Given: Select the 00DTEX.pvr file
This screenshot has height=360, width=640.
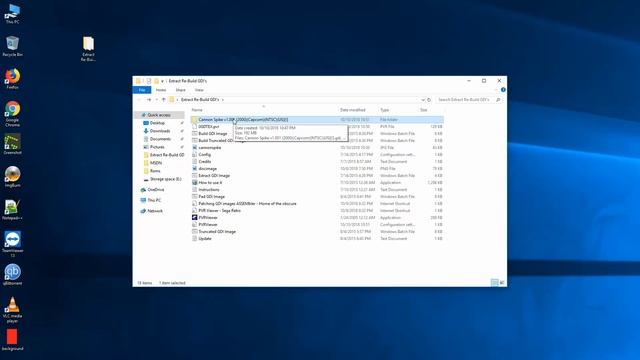Looking at the screenshot, I should [x=209, y=127].
